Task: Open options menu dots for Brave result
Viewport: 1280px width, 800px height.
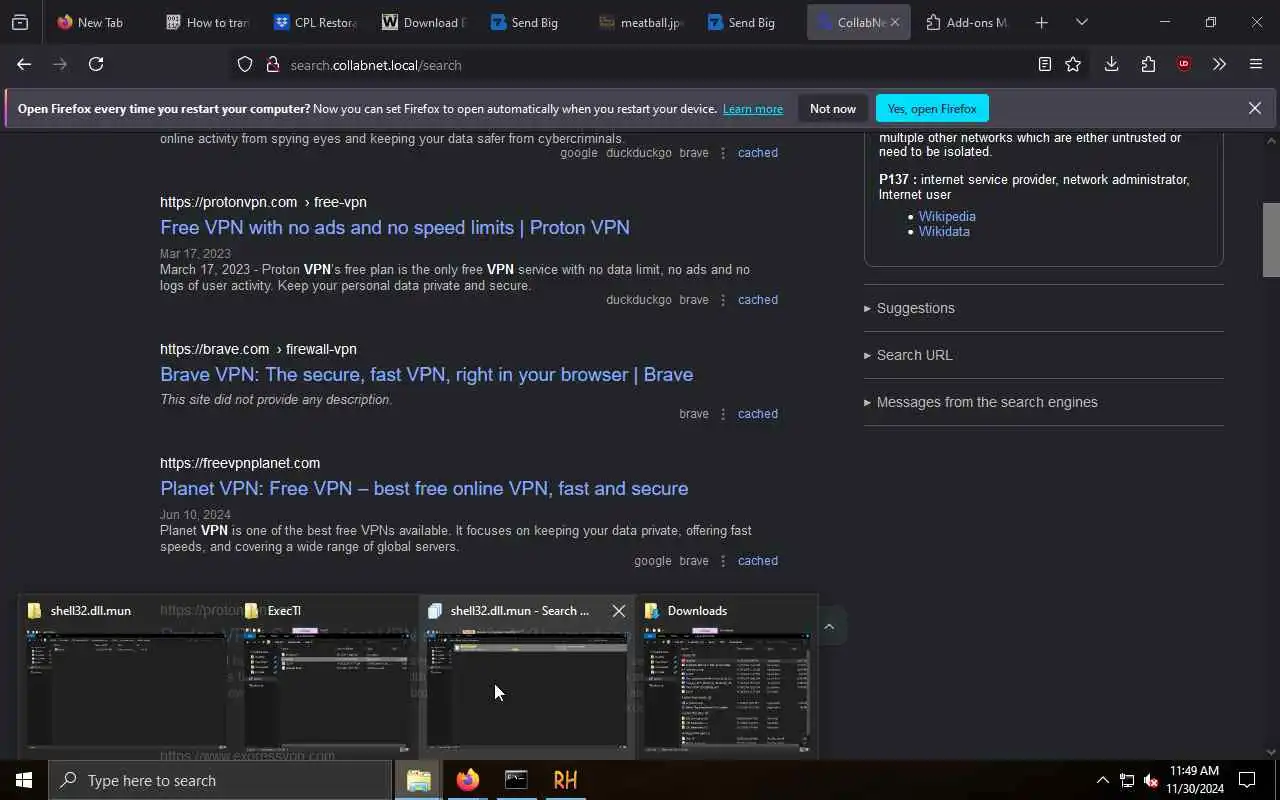Action: coord(723,414)
